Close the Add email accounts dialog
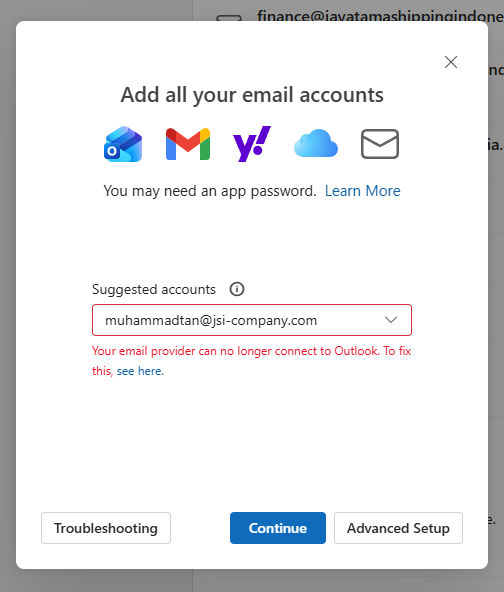Viewport: 504px width, 592px height. [451, 62]
